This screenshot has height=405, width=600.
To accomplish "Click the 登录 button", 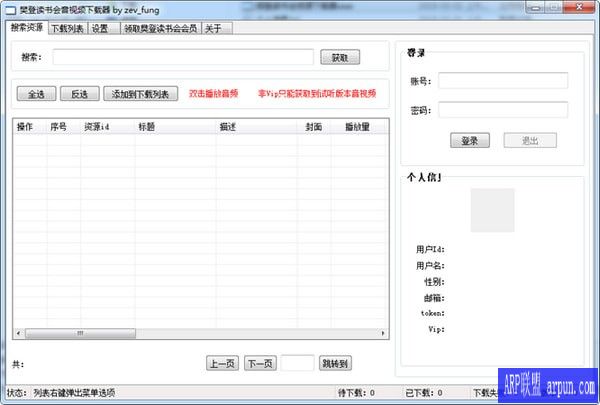I will [x=470, y=140].
